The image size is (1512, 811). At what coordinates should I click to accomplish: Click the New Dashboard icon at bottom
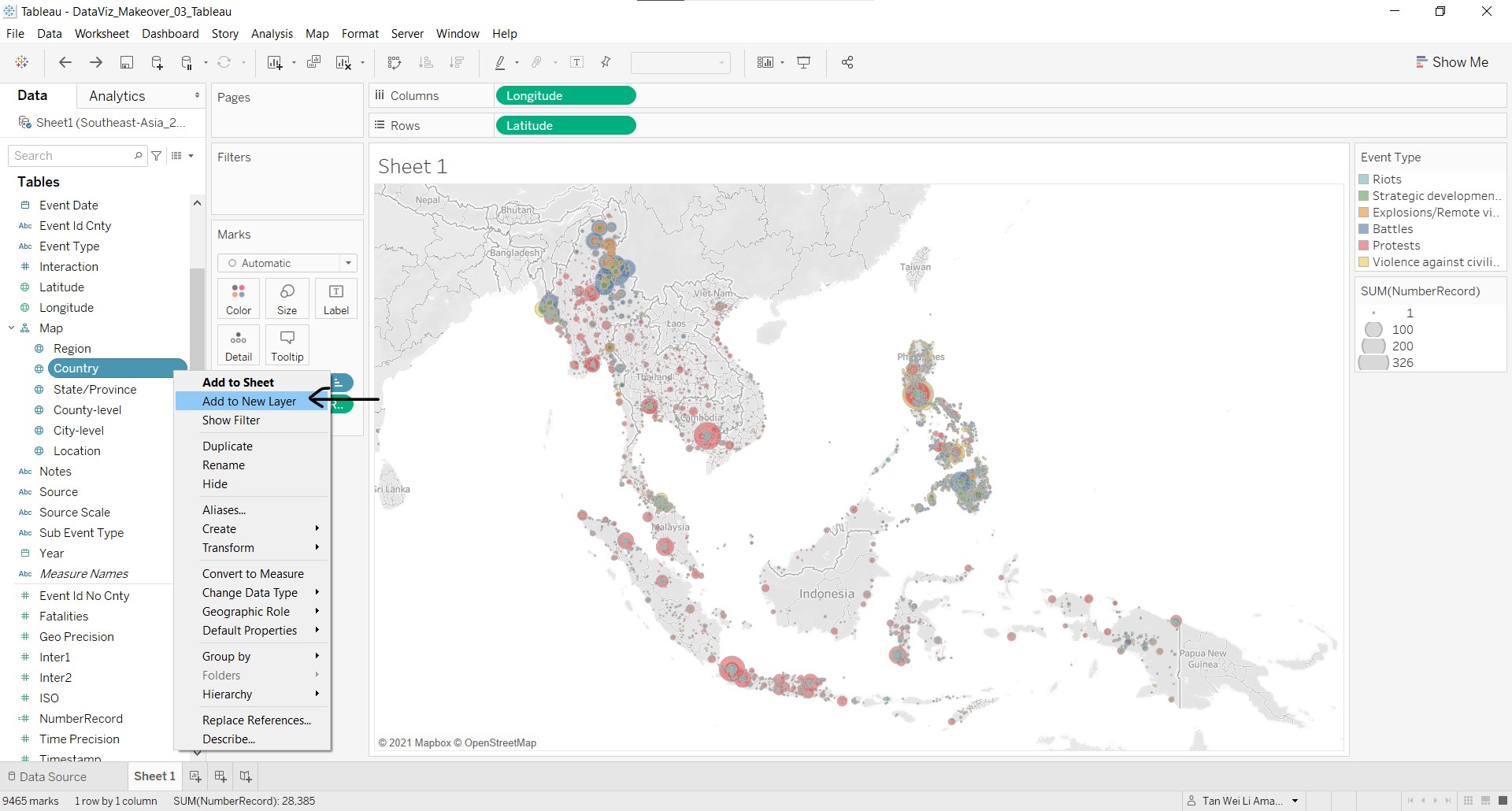coord(220,776)
